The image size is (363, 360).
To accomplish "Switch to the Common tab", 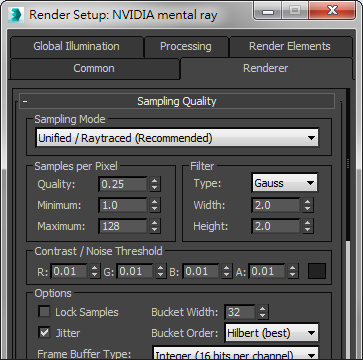I will (94, 68).
